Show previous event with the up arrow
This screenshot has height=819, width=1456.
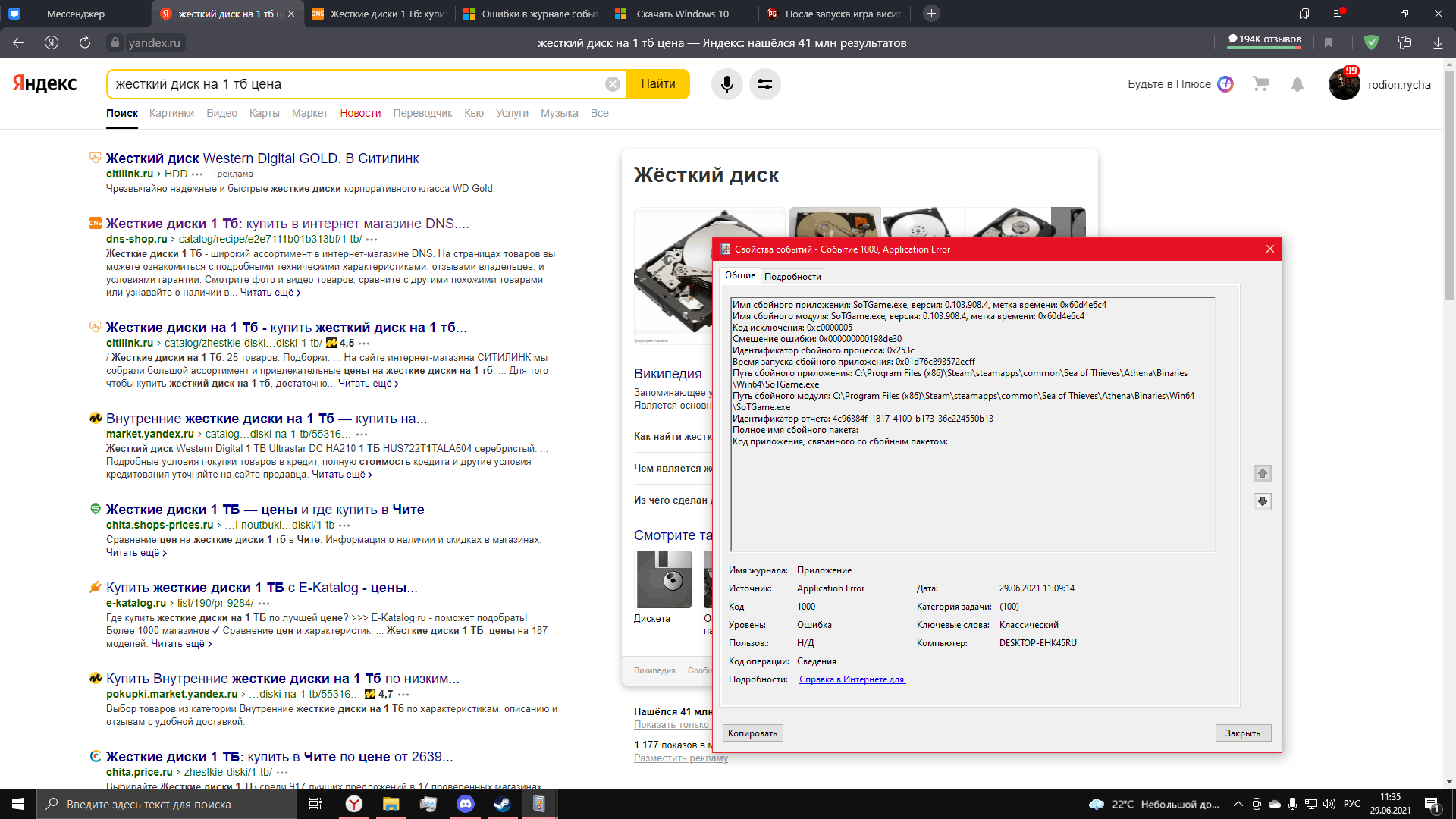1262,473
